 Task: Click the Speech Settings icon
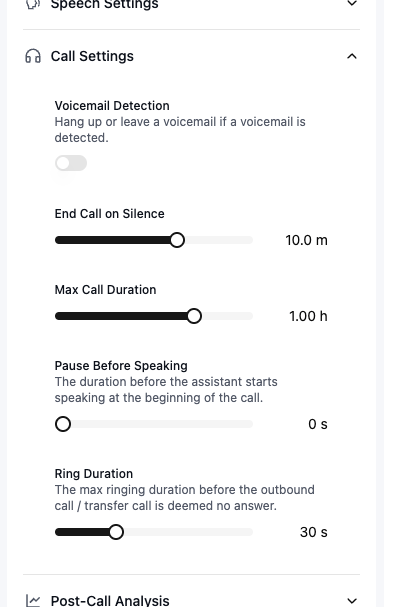pos(33,4)
